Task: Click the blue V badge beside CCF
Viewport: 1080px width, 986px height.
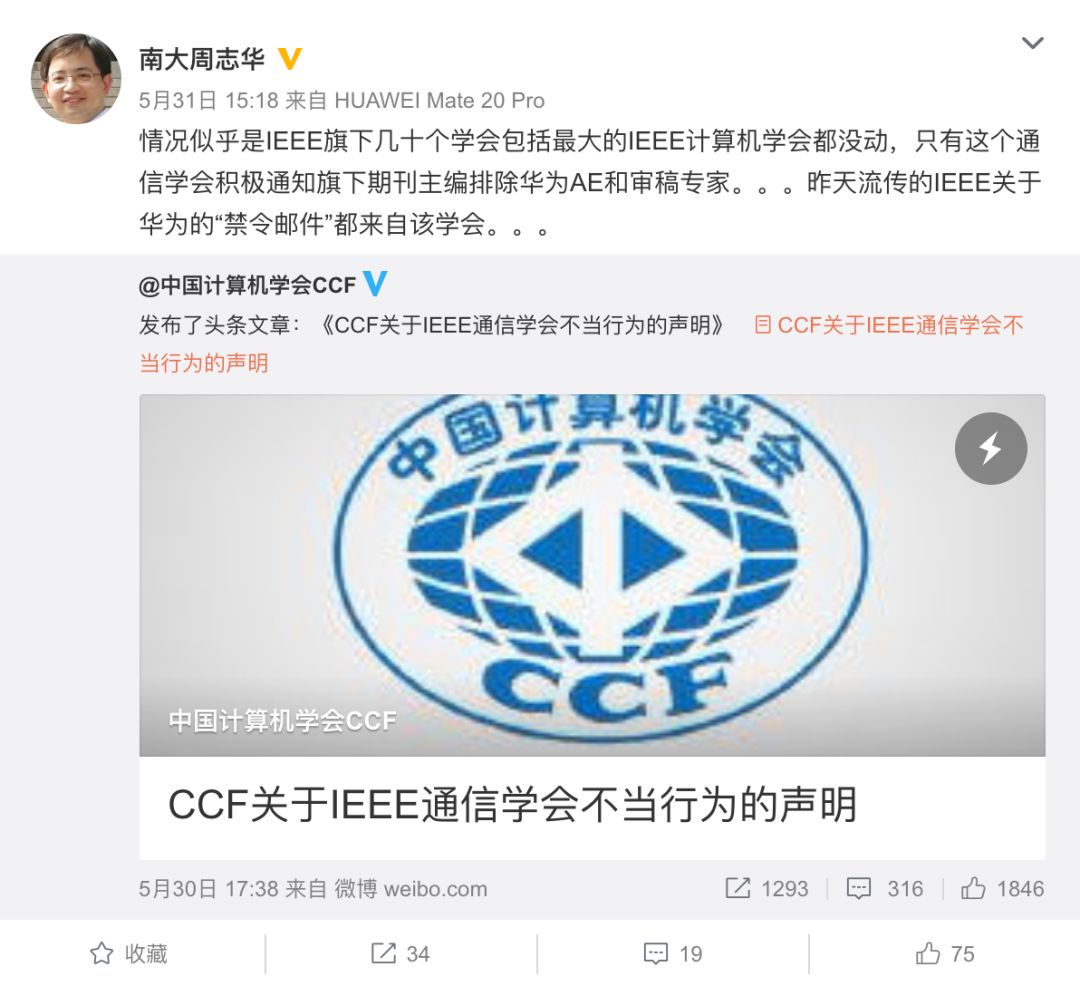Action: click(375, 283)
